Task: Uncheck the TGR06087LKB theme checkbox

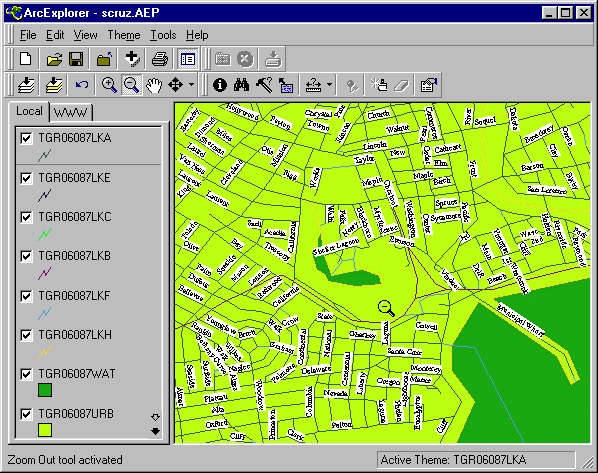Action: [x=26, y=256]
